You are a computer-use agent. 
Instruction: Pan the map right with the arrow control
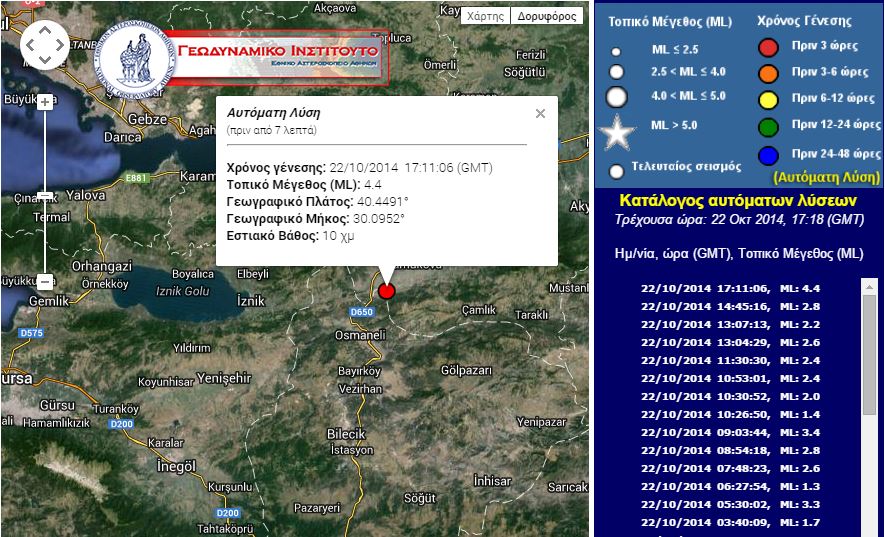pos(59,44)
